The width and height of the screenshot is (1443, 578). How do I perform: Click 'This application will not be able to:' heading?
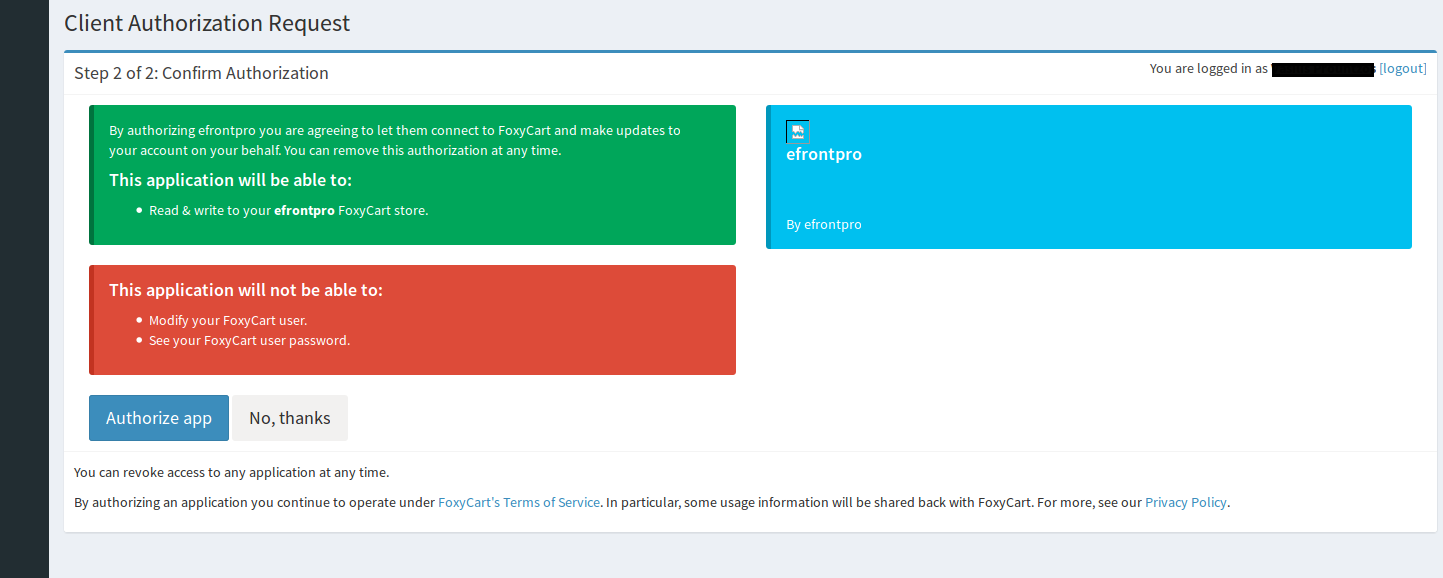coord(246,290)
